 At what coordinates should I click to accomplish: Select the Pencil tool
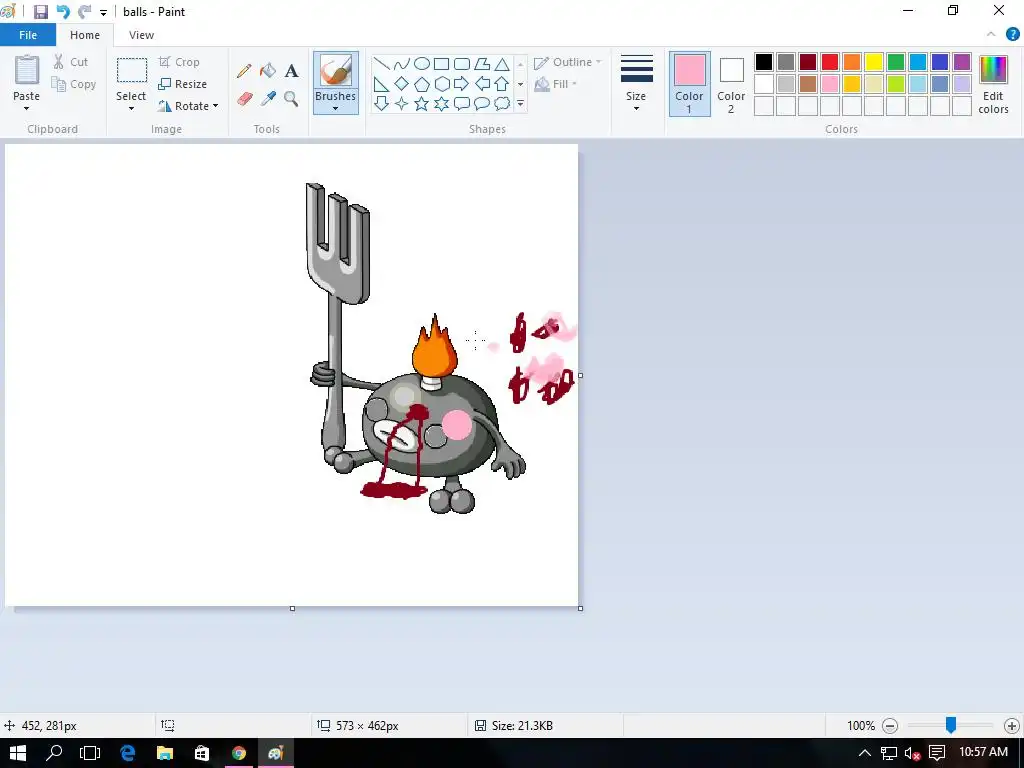pyautogui.click(x=244, y=71)
